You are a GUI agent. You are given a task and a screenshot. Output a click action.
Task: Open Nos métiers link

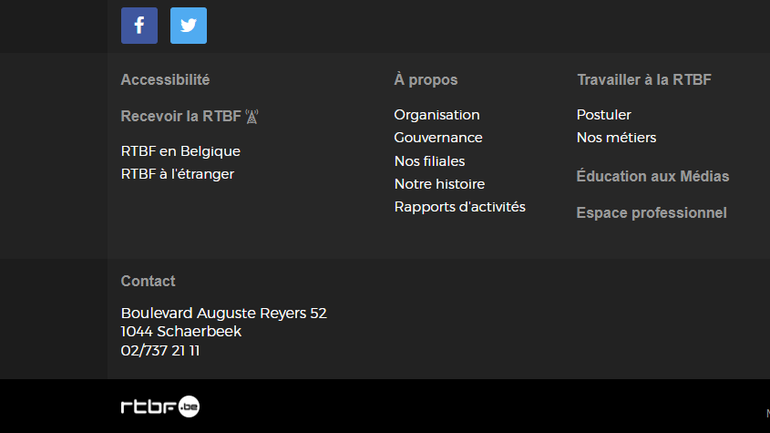click(616, 138)
